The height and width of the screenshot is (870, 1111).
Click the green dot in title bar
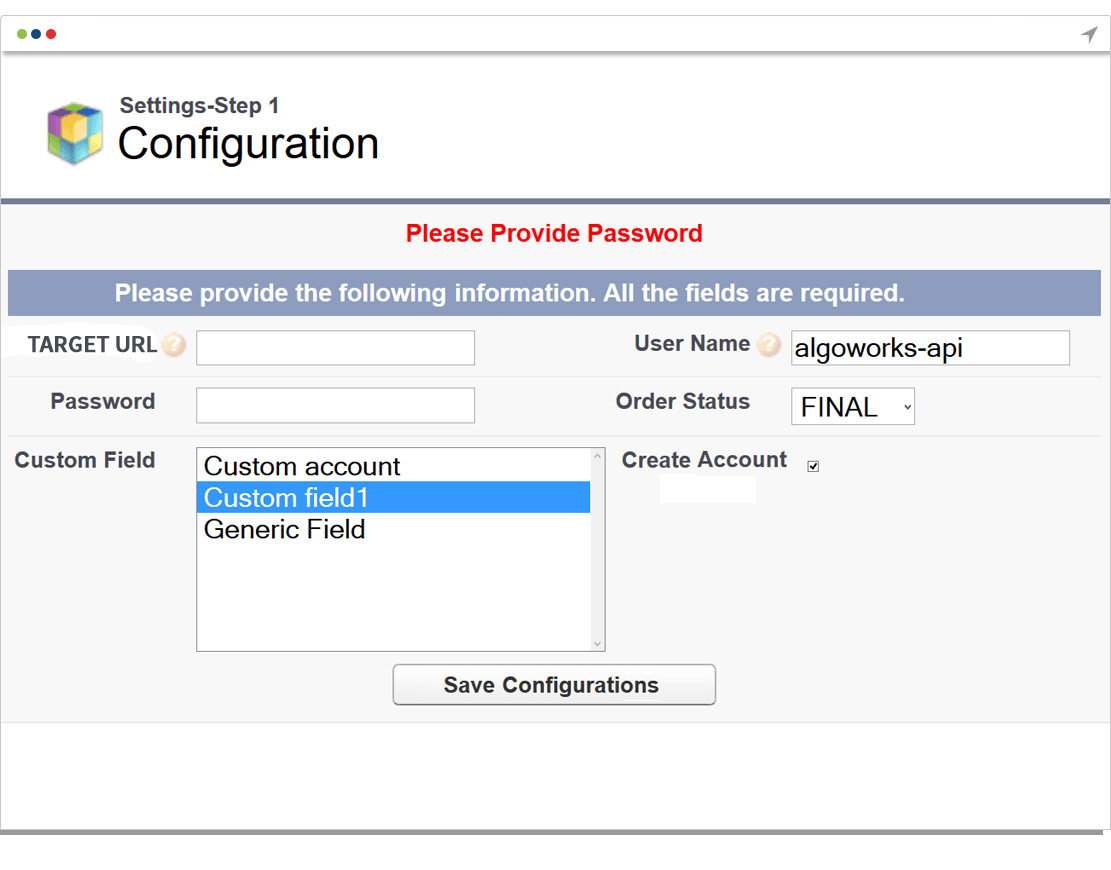22,34
